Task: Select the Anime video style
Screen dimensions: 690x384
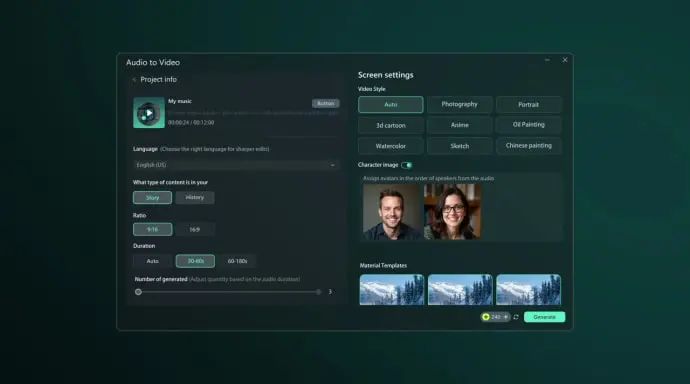Action: (x=459, y=125)
